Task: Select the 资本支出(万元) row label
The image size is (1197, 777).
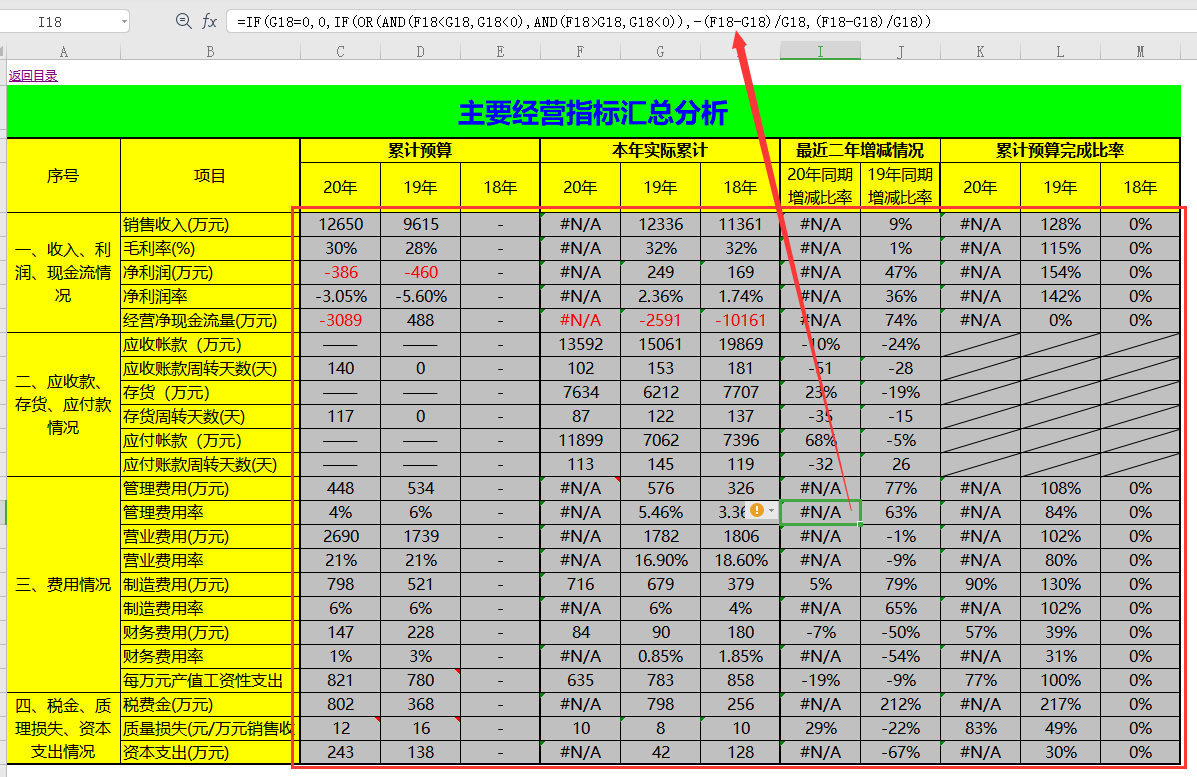Action: [x=210, y=753]
